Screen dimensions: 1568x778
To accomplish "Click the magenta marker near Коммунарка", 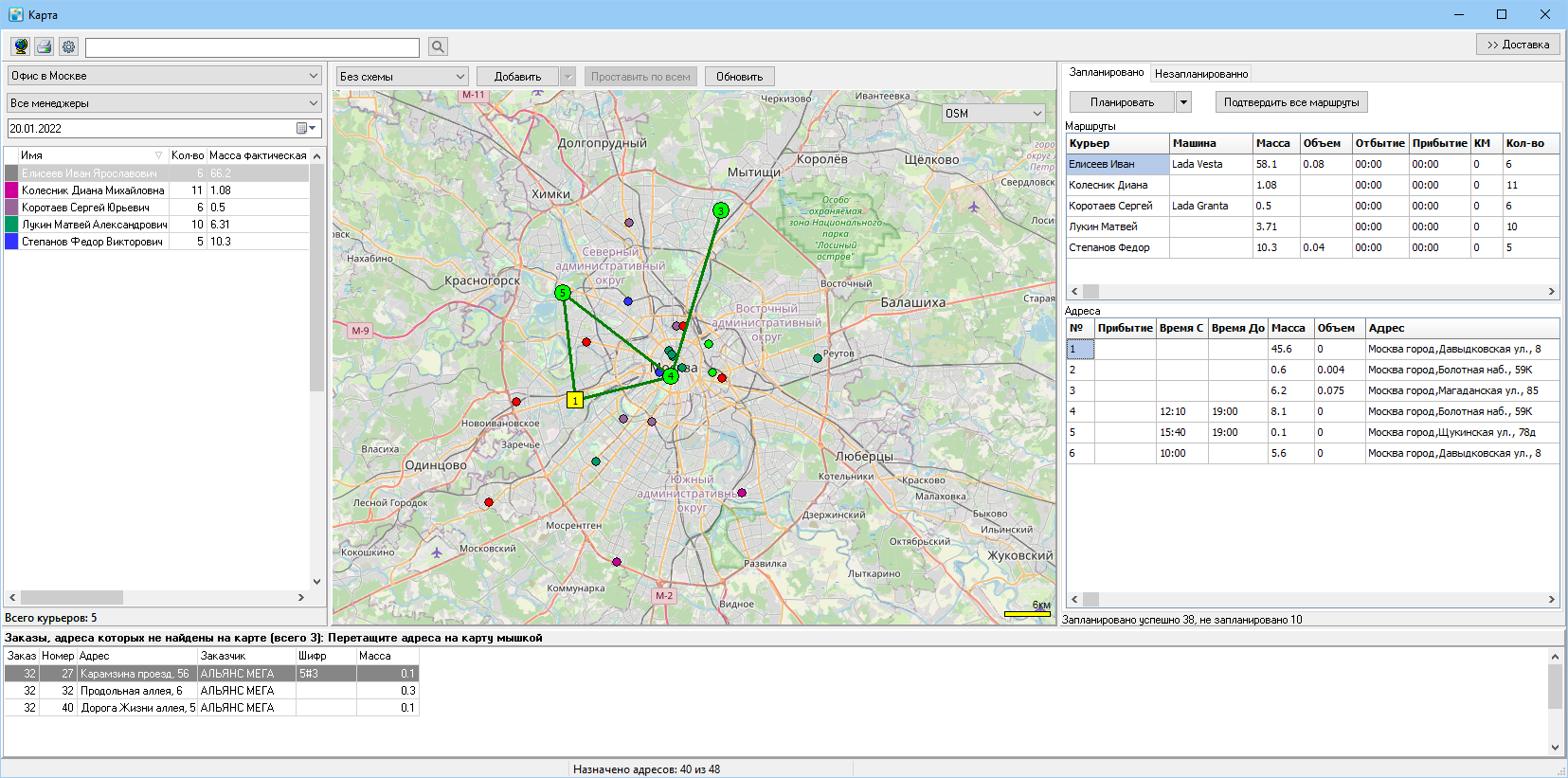I will pos(617,562).
